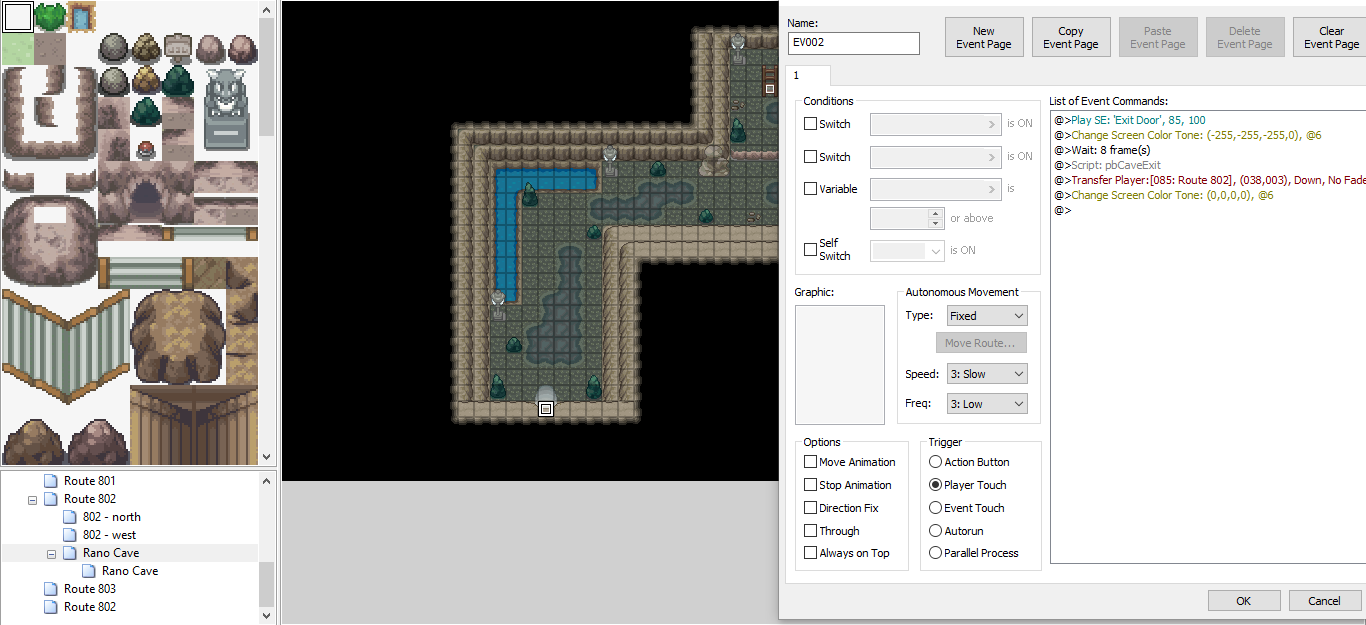Enable the Stop Animation option
1366x625 pixels.
coord(810,485)
